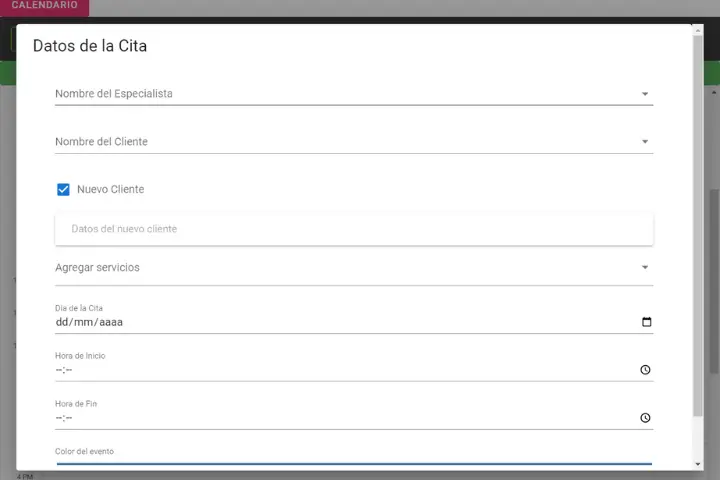Click the arrow icon beside Agregar servicios
Viewport: 720px width, 480px height.
click(645, 268)
